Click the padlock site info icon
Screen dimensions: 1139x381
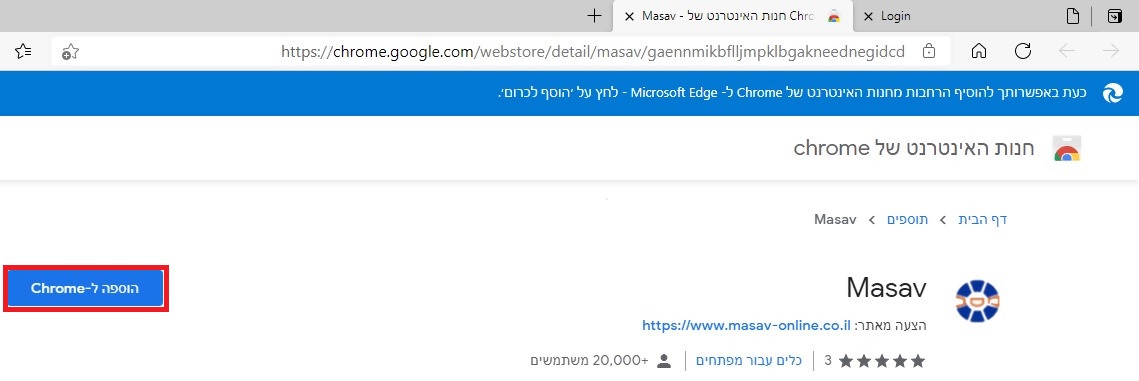point(928,51)
